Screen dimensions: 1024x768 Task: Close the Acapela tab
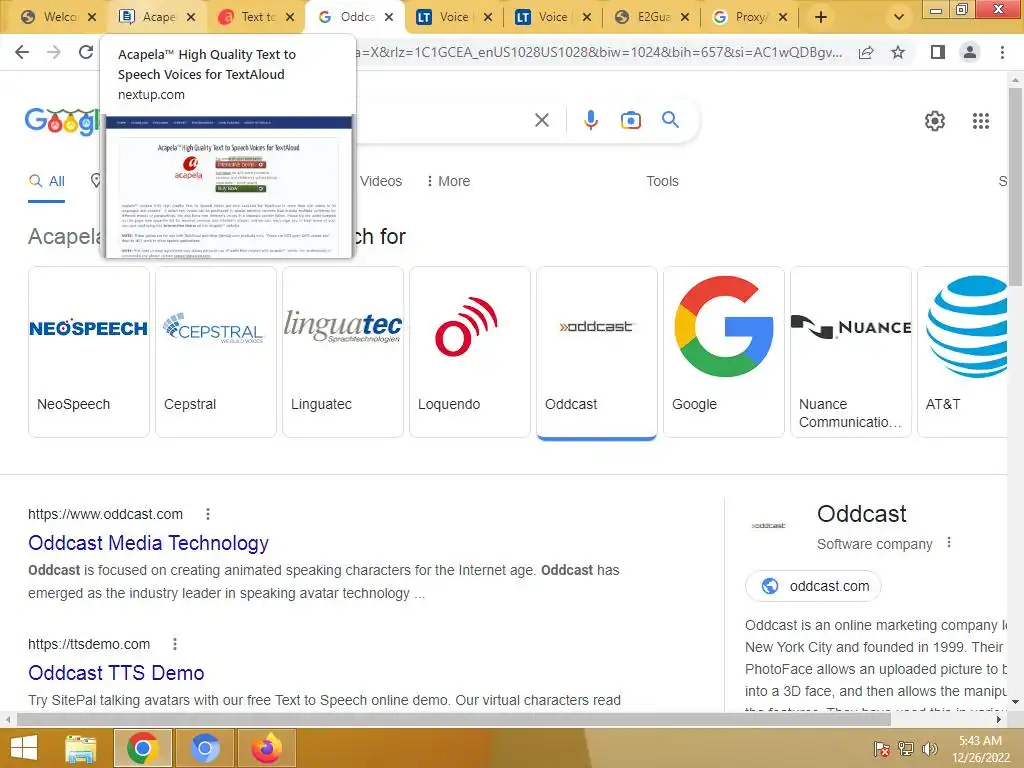click(191, 18)
